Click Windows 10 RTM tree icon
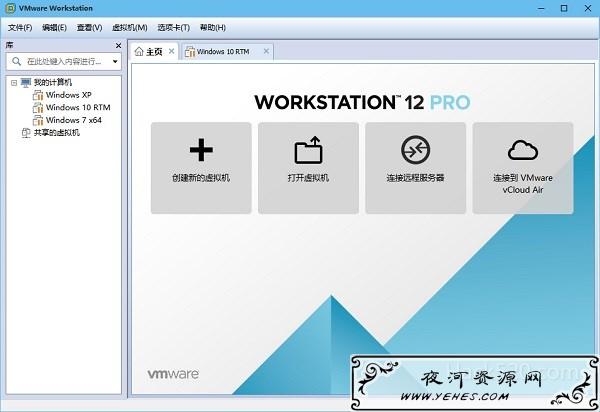This screenshot has height=412, width=600. [x=38, y=107]
